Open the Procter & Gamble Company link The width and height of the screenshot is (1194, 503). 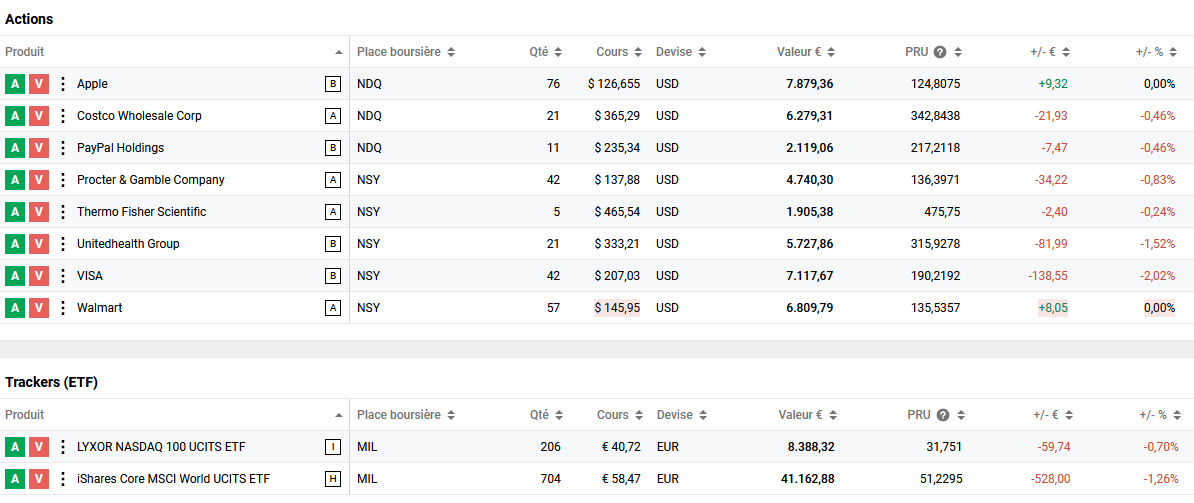point(150,180)
